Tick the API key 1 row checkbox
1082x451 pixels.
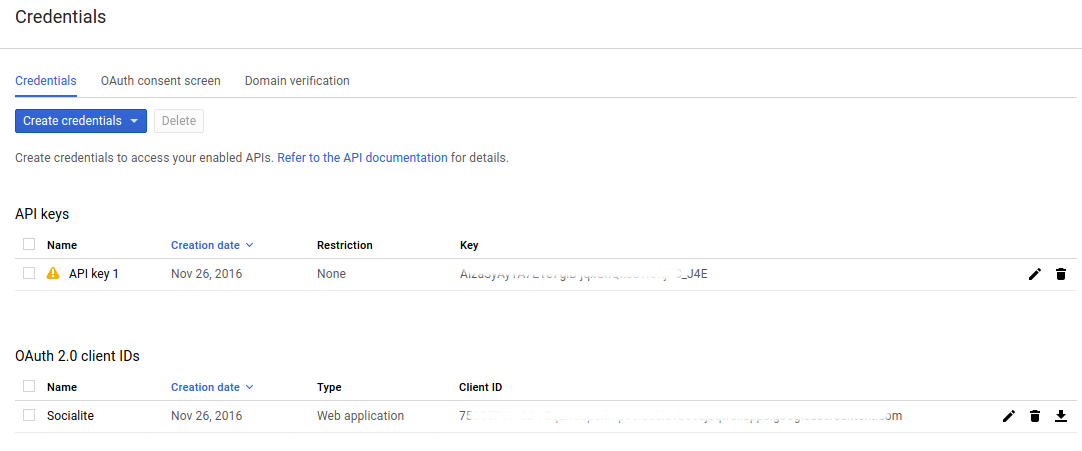pyautogui.click(x=29, y=273)
